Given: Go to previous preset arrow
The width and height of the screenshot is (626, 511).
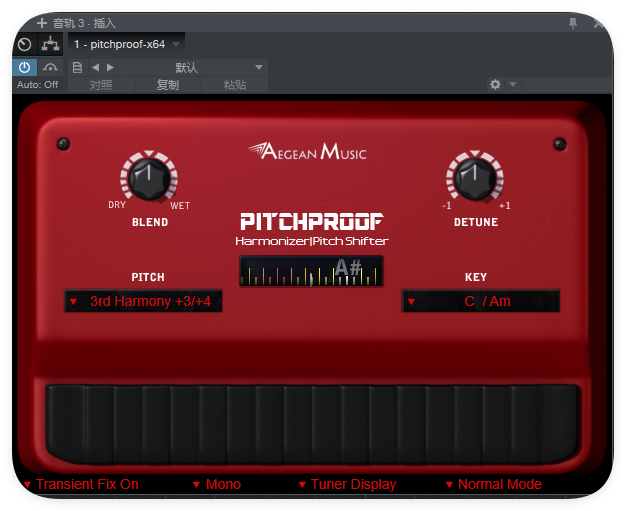Looking at the screenshot, I should [x=95, y=67].
